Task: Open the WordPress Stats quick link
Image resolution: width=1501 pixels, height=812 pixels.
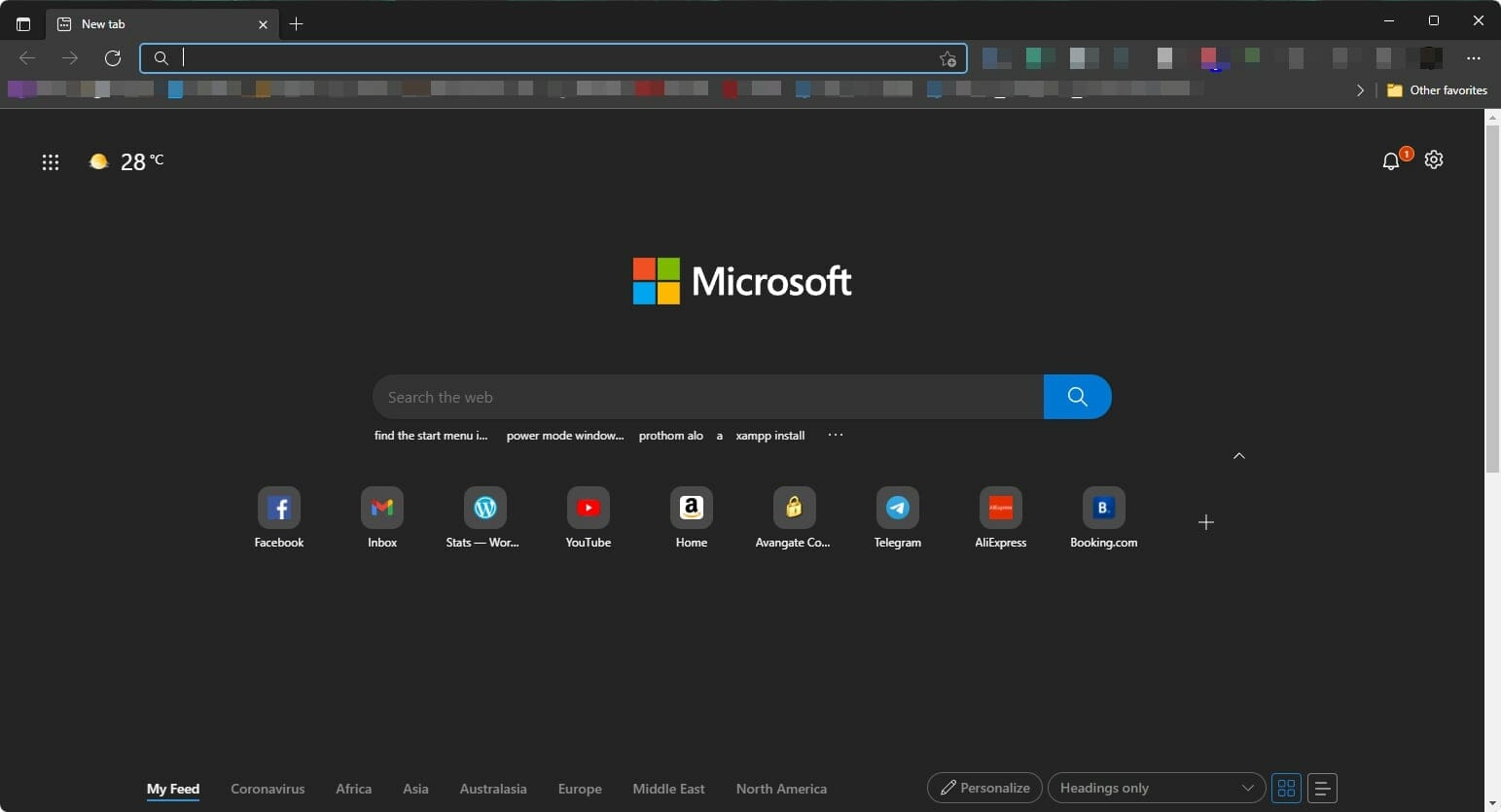Action: click(483, 518)
